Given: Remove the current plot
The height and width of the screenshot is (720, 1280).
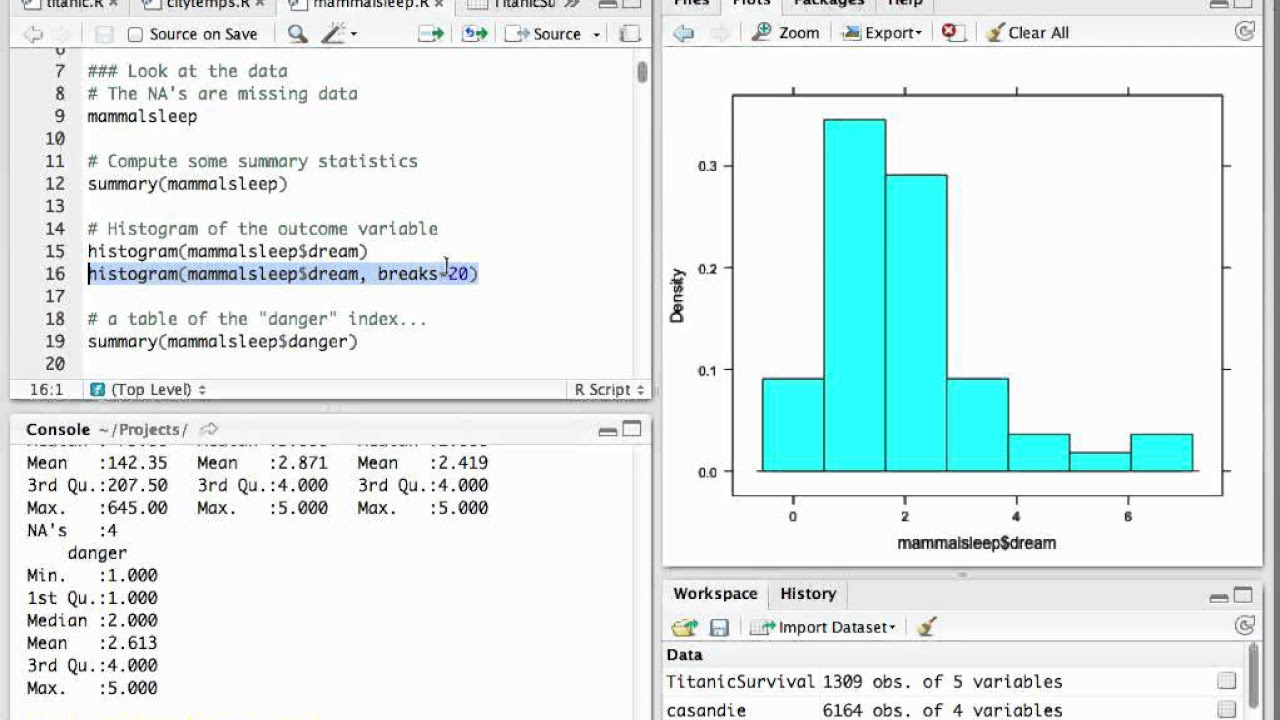Looking at the screenshot, I should pyautogui.click(x=952, y=33).
